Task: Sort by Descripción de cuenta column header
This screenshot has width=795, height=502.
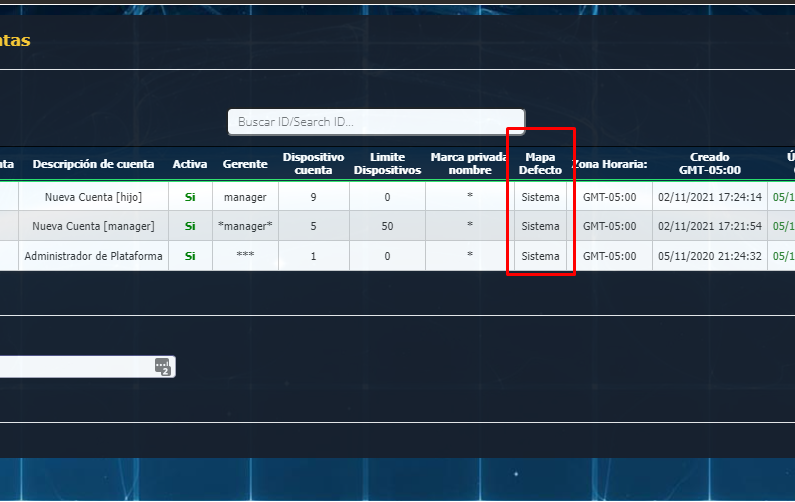Action: point(93,164)
